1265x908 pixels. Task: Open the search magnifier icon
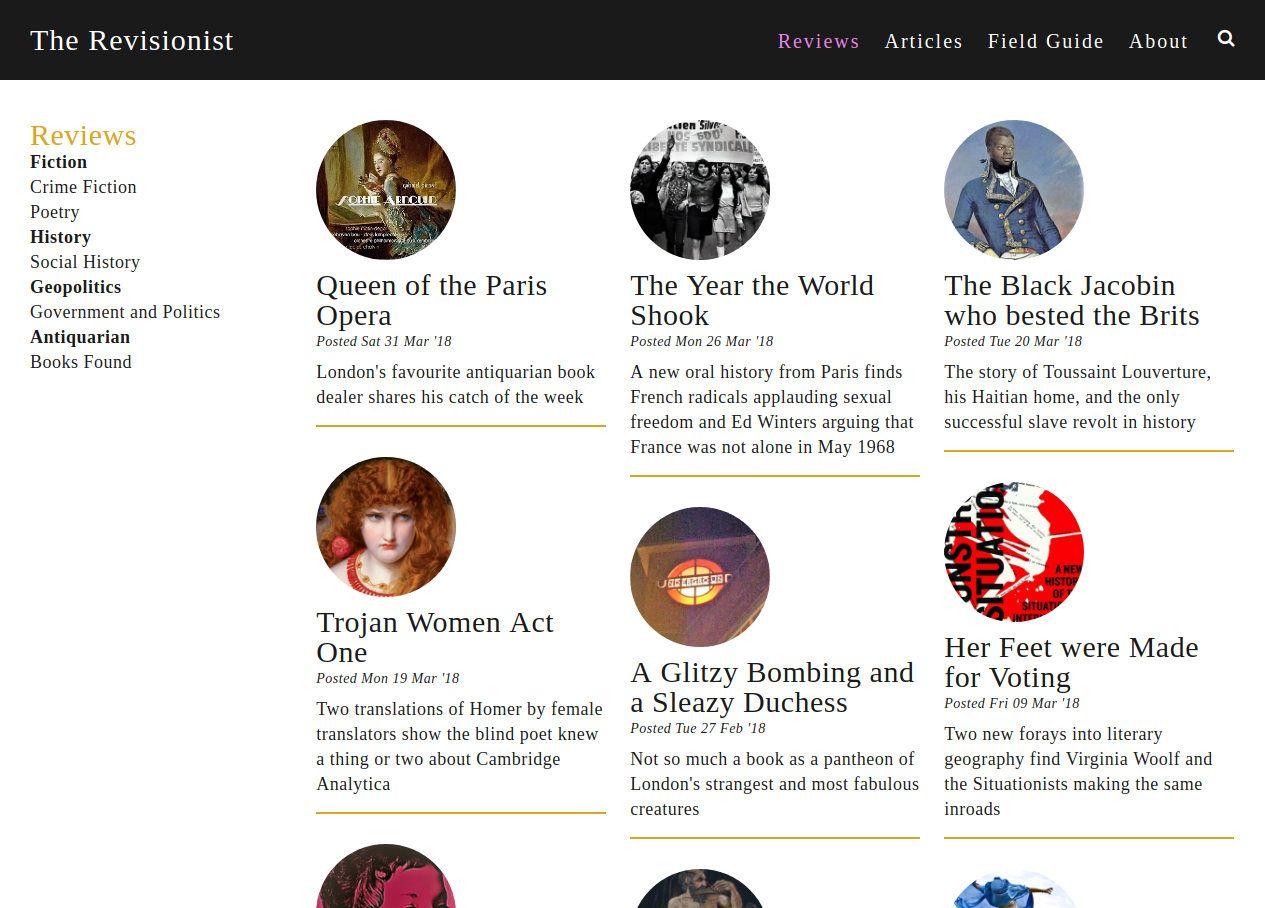pyautogui.click(x=1226, y=39)
